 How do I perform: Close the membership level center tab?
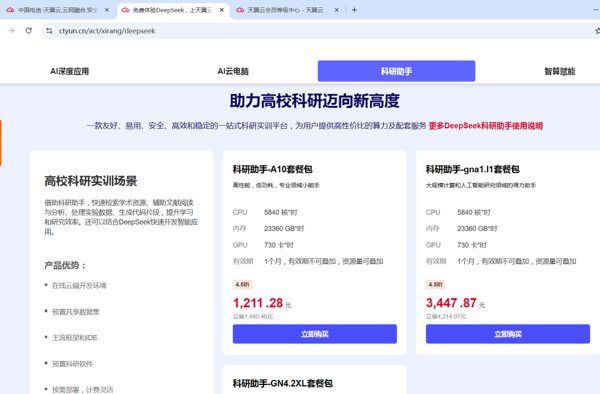(x=336, y=10)
